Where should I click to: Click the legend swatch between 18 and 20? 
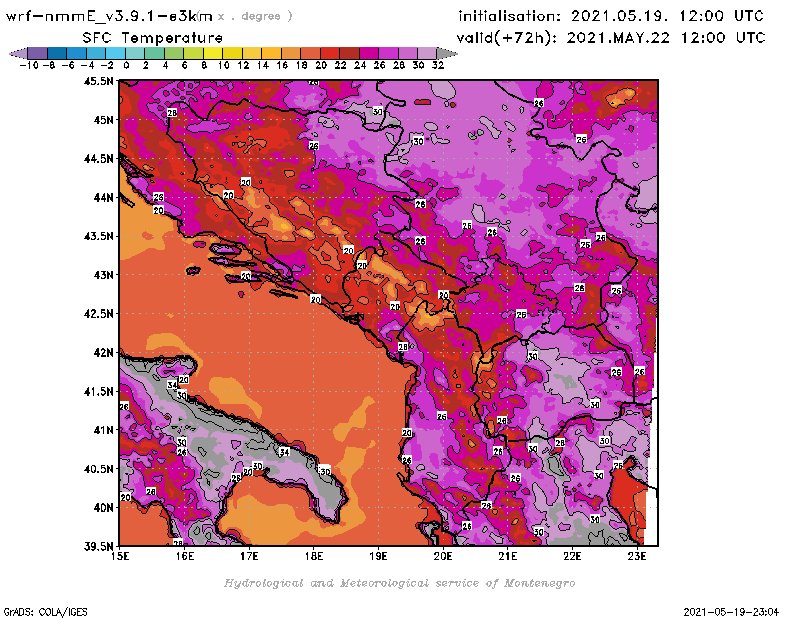pos(310,53)
